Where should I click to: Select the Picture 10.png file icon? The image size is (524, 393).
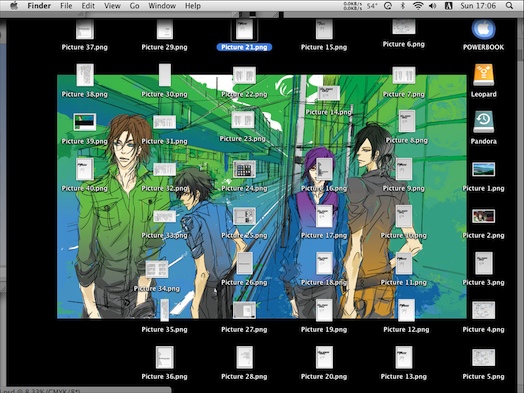pyautogui.click(x=404, y=216)
